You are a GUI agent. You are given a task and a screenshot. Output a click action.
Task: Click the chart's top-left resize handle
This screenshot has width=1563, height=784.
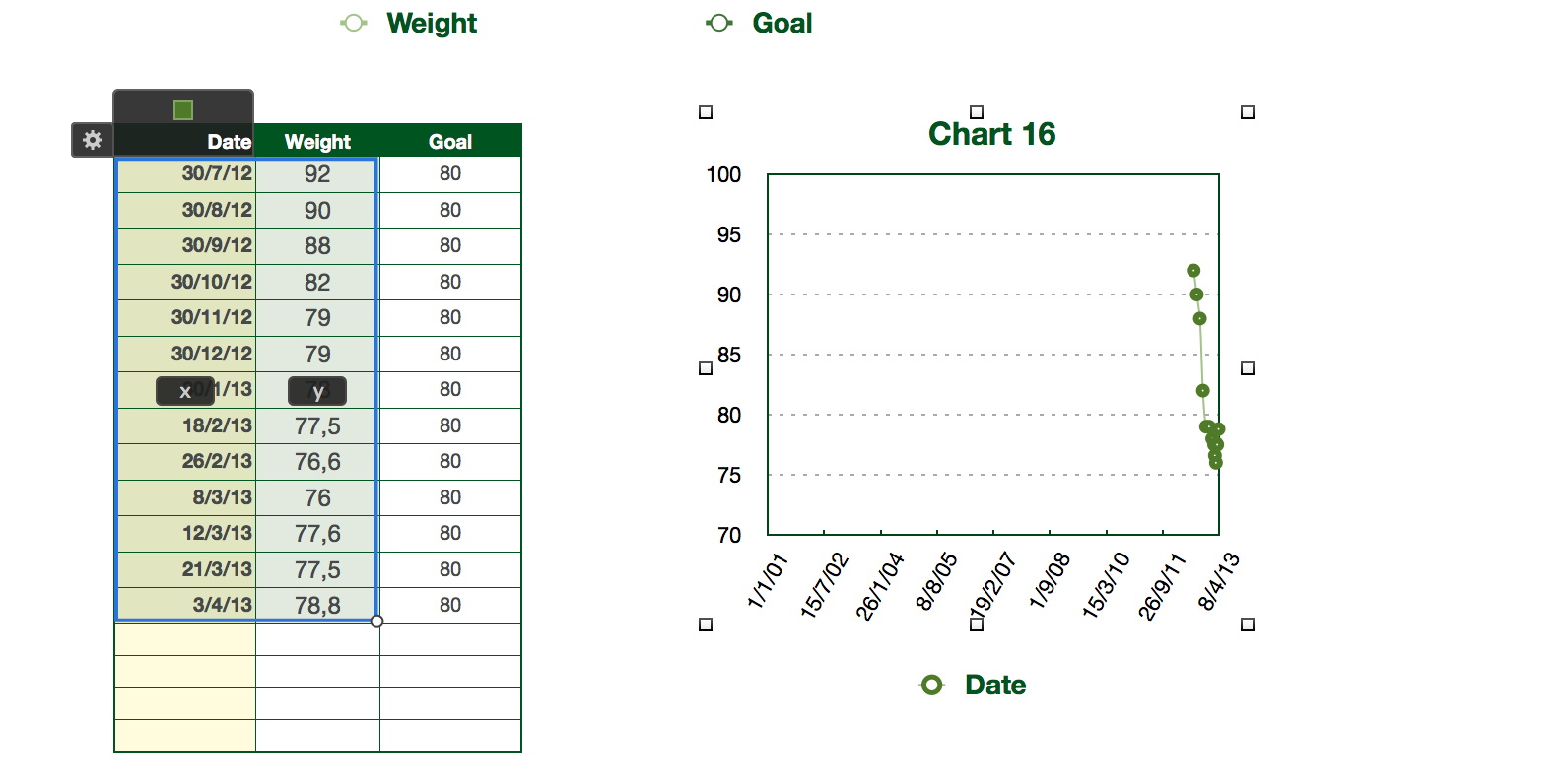pyautogui.click(x=706, y=112)
